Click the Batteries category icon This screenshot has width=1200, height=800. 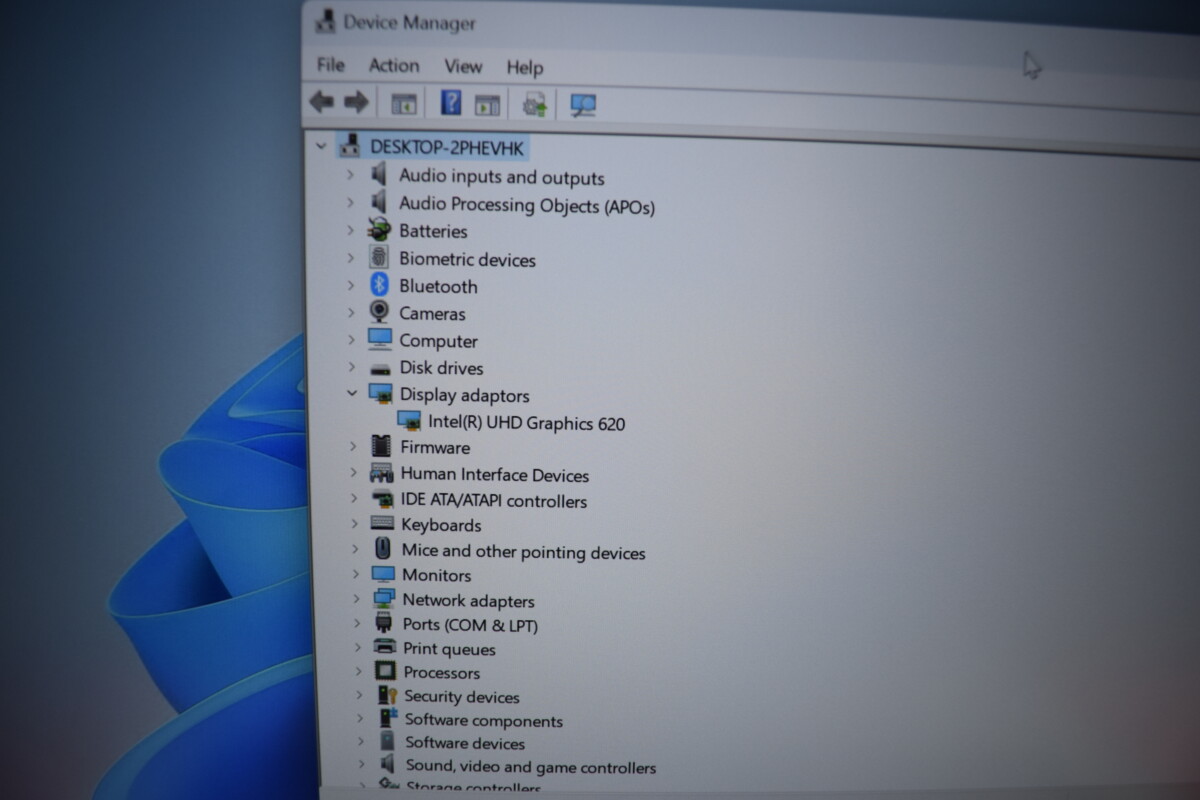coord(379,229)
